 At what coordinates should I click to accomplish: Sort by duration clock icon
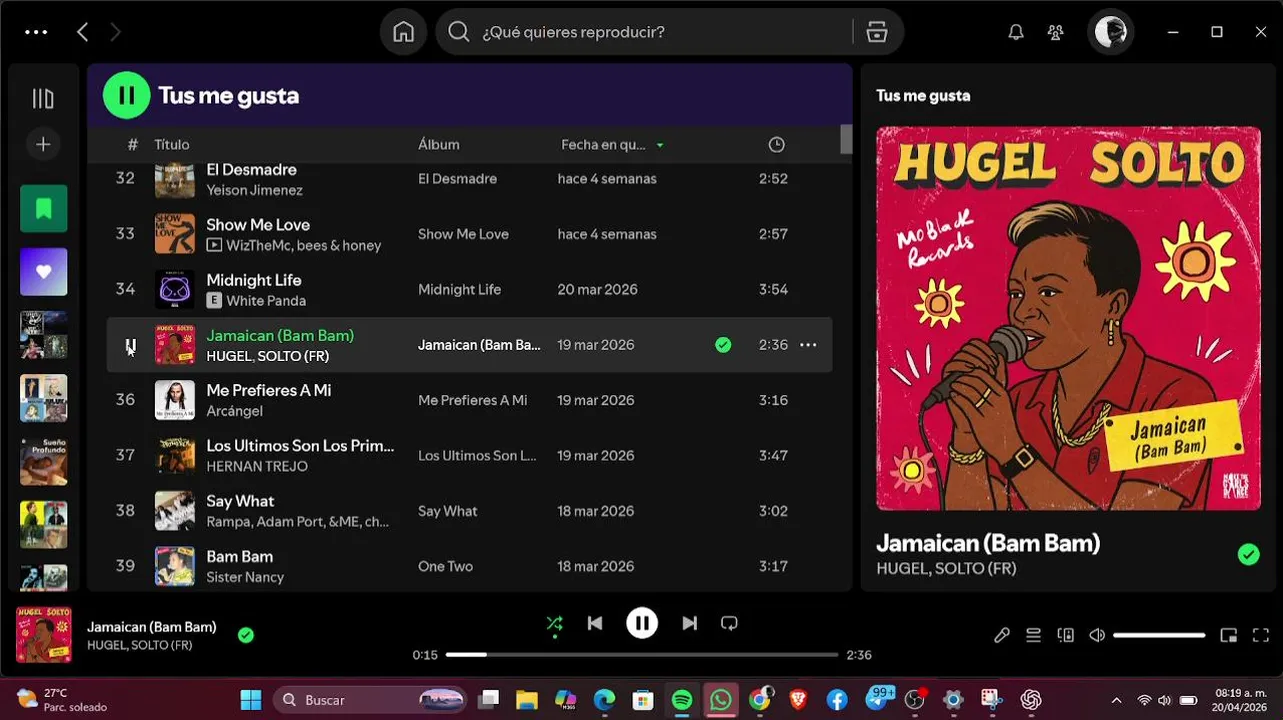pos(776,145)
